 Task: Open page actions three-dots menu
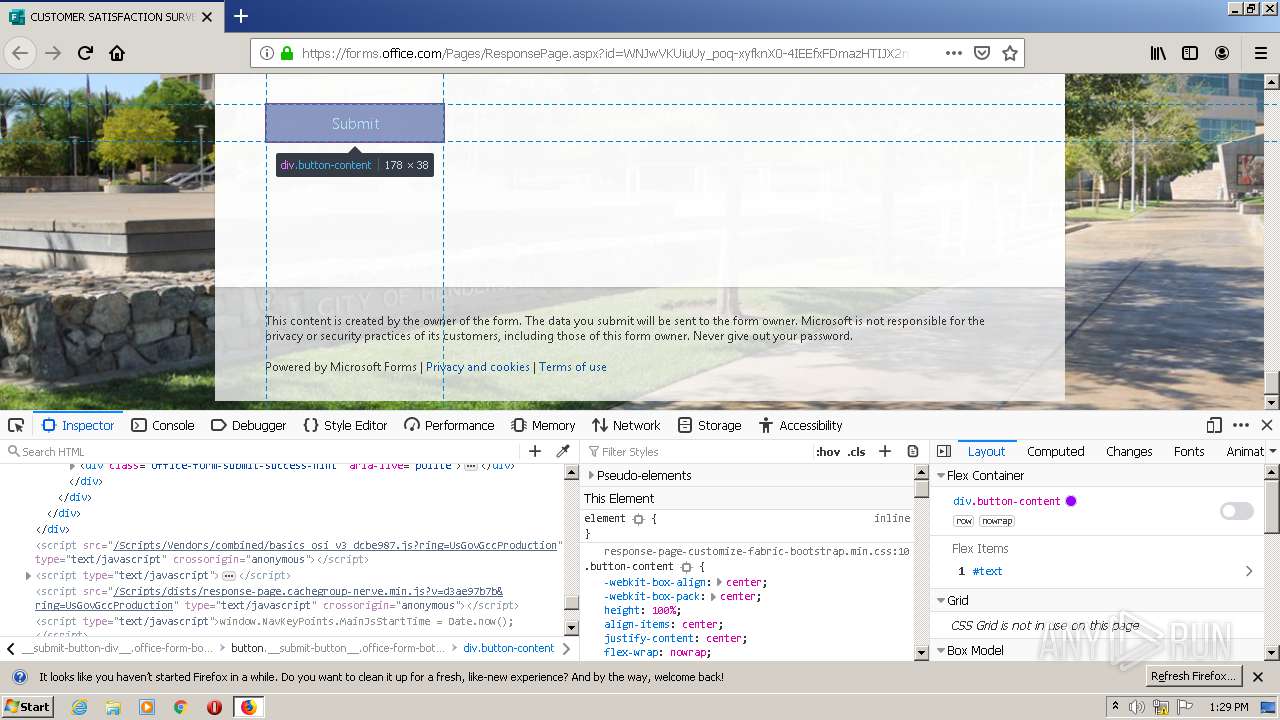(x=954, y=53)
